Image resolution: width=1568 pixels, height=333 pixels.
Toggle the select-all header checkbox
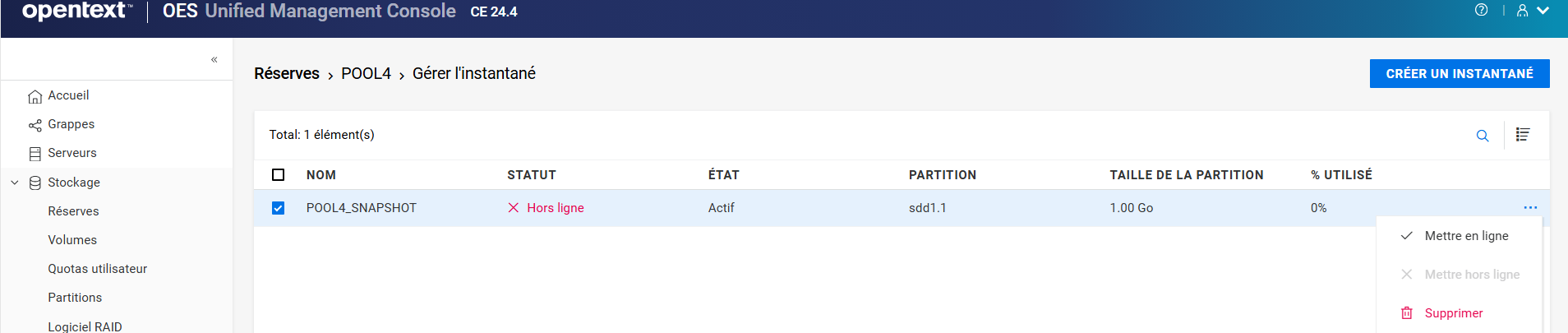279,175
